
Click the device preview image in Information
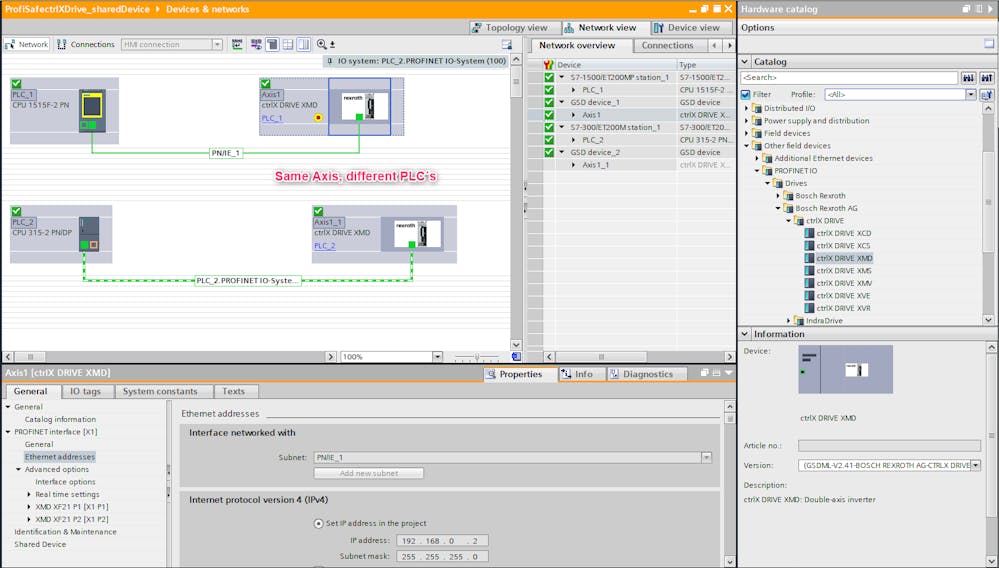click(x=845, y=369)
